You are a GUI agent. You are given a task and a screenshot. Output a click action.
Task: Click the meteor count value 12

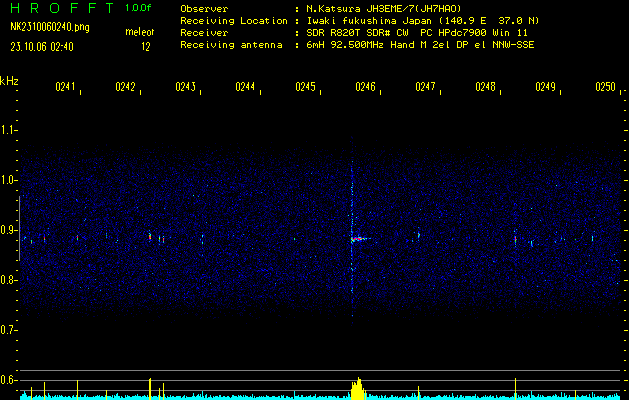pos(146,46)
